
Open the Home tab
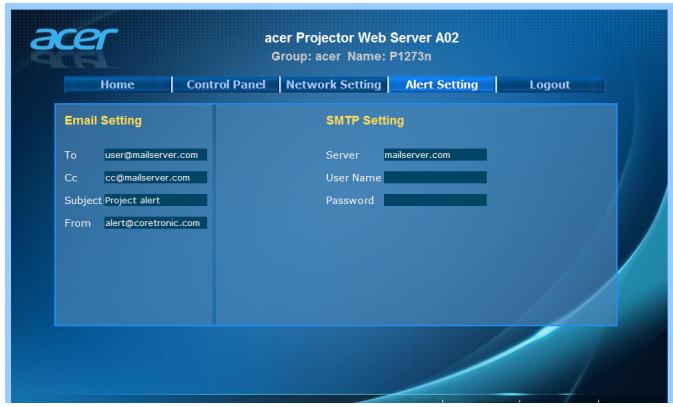(x=117, y=85)
